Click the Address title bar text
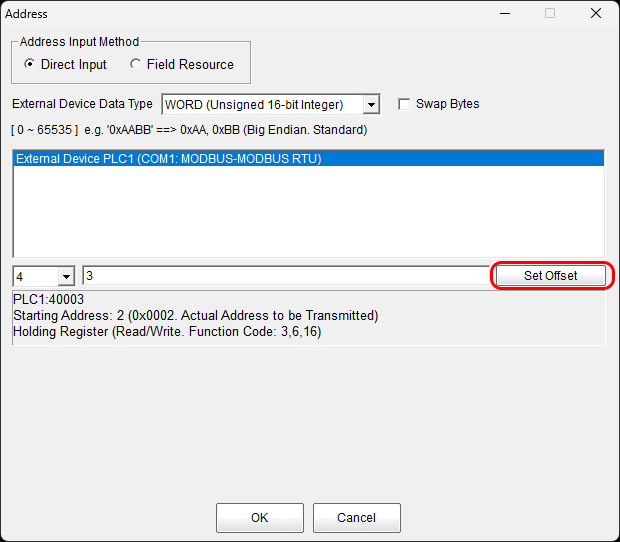The image size is (620, 542). [x=27, y=14]
